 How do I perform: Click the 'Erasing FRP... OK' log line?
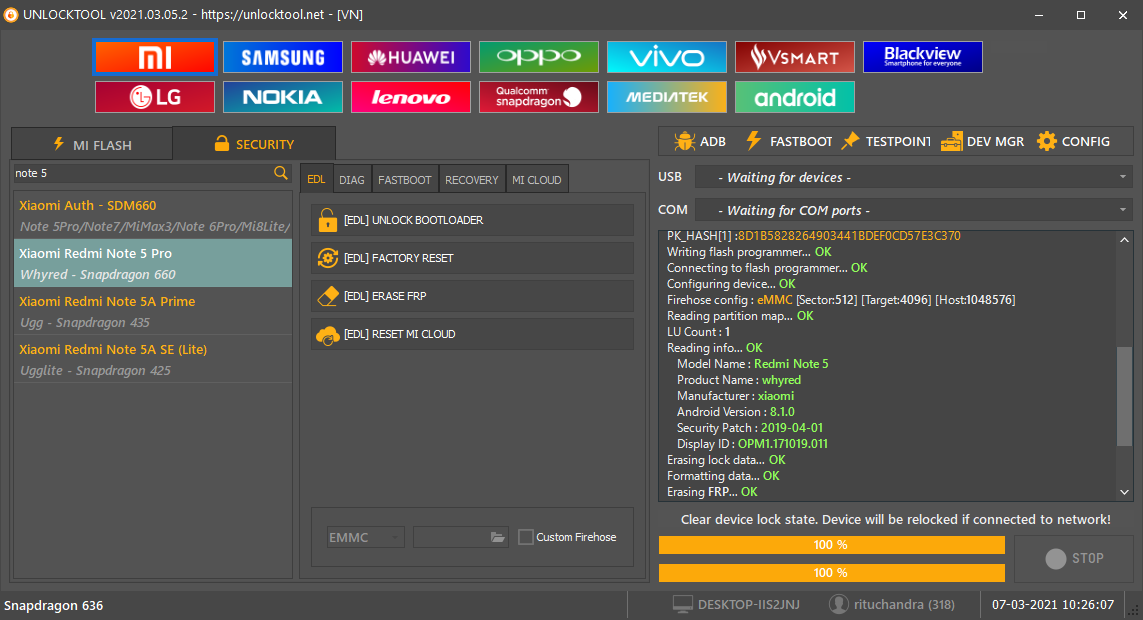712,492
